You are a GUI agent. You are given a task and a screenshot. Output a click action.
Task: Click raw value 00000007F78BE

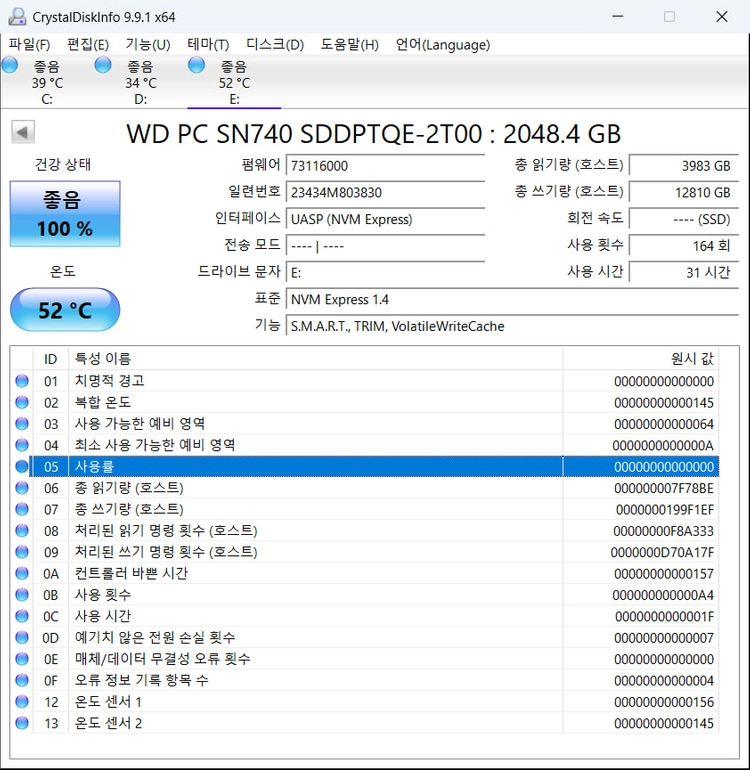tap(664, 488)
